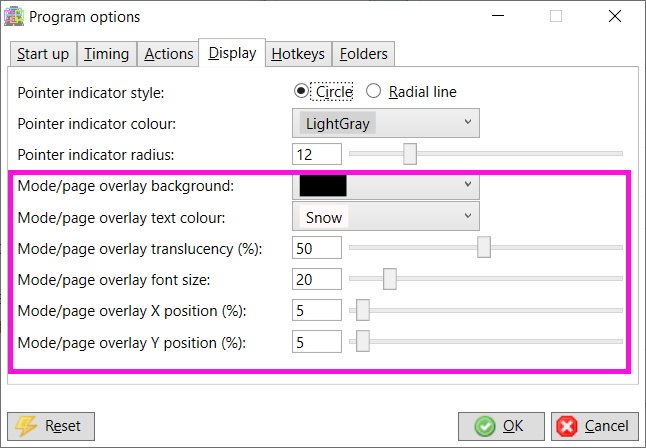646x448 pixels.
Task: Click the Program options app icon
Action: [14, 17]
